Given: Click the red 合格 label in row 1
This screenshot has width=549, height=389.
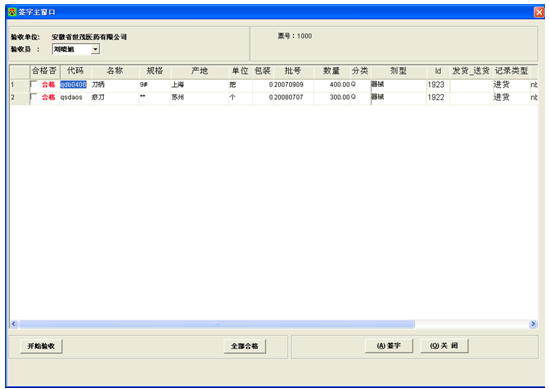Looking at the screenshot, I should click(49, 85).
